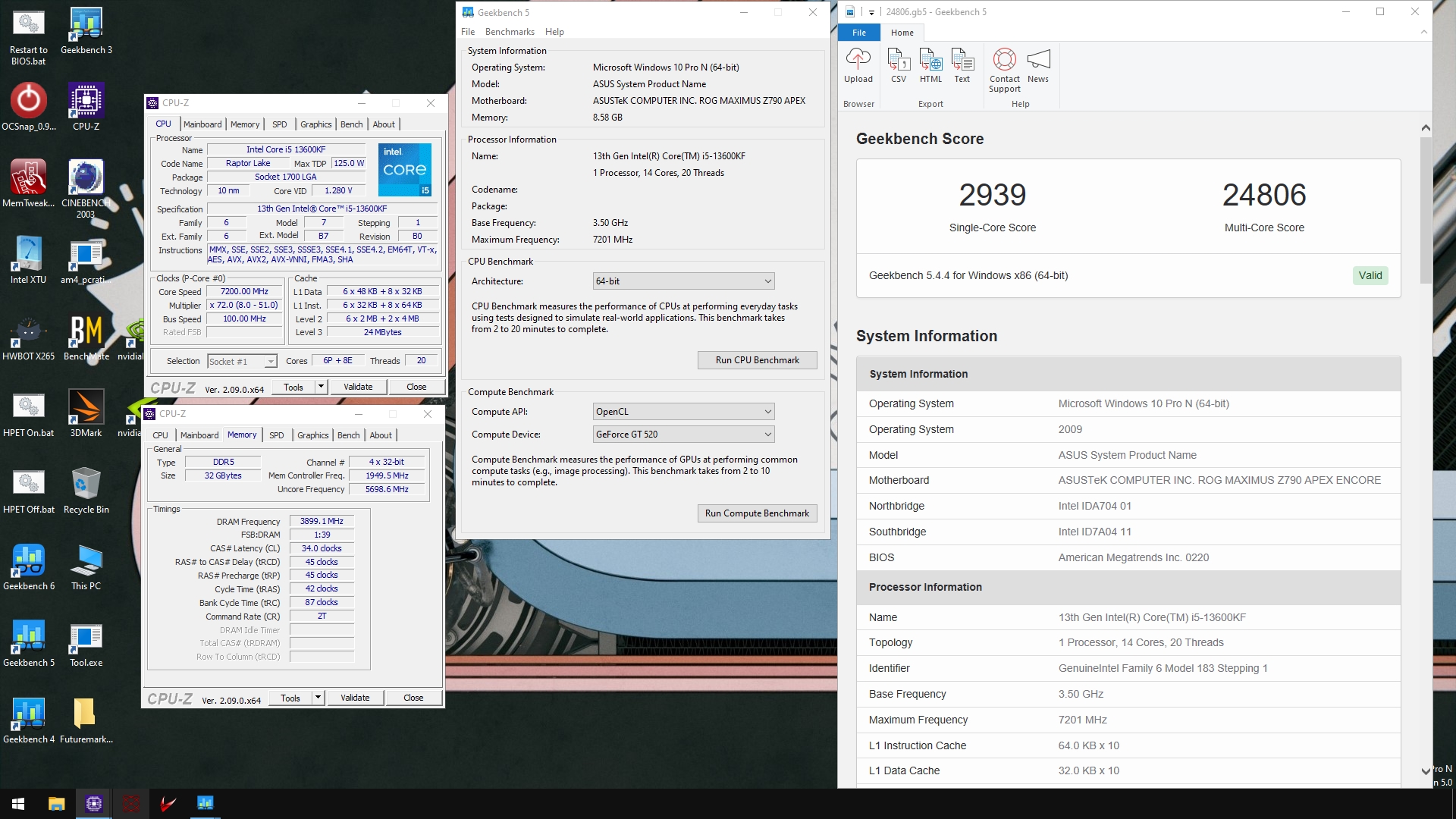The image size is (1456, 819).
Task: Select the Geekbench 3 desktop icon
Action: [x=86, y=31]
